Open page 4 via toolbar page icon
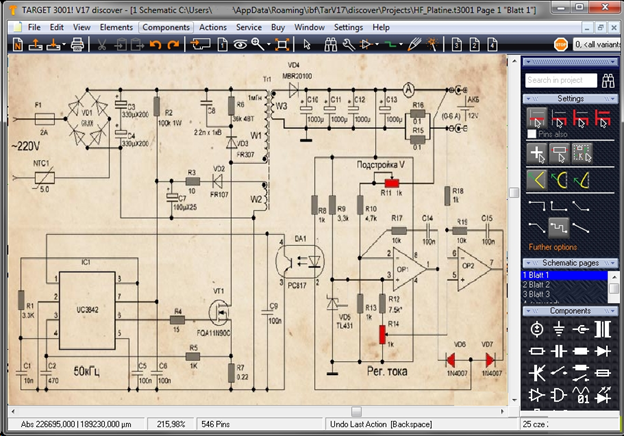The height and width of the screenshot is (436, 624). (492, 44)
